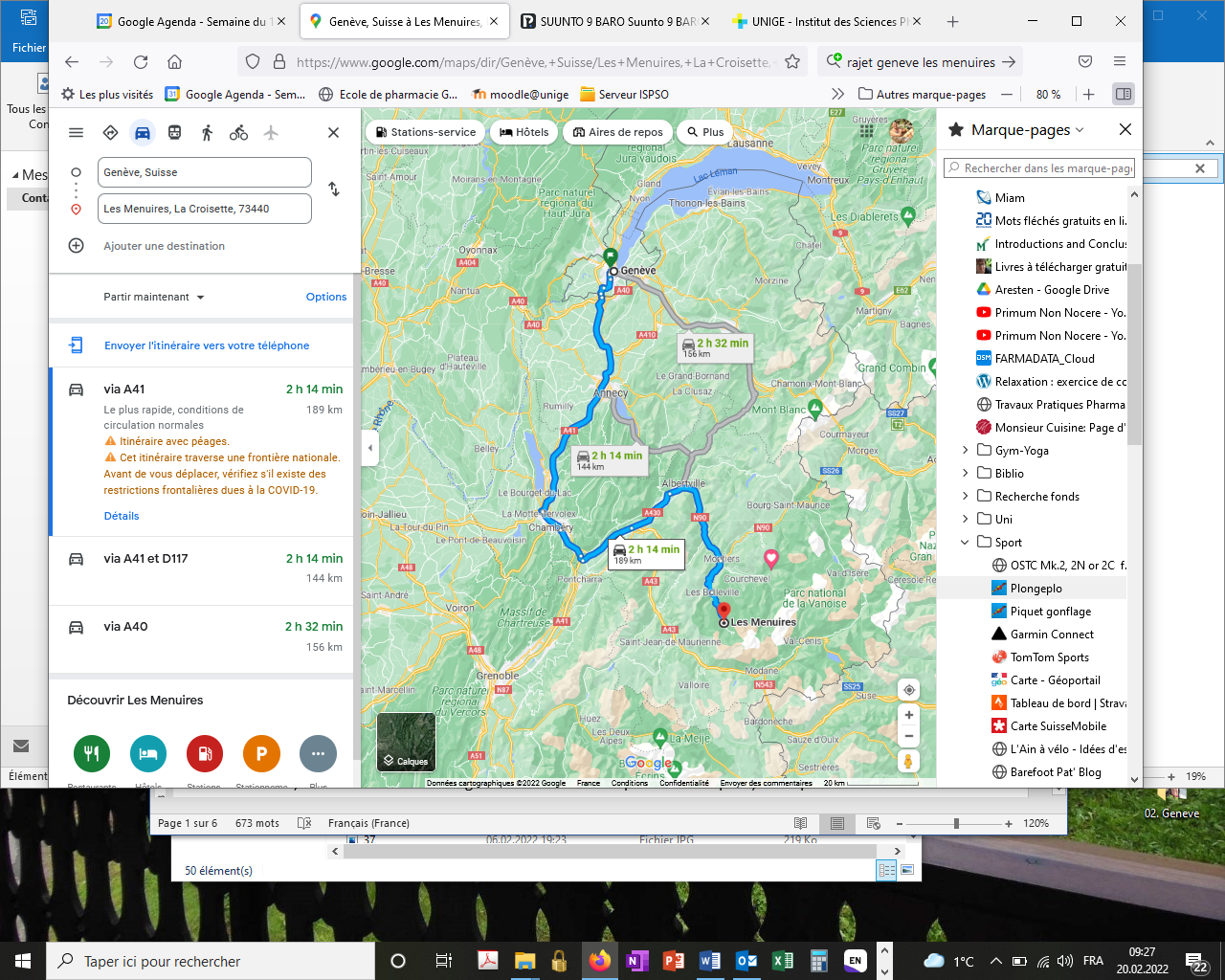Open Excel from taskbar
This screenshot has width=1225, height=980.
pyautogui.click(x=783, y=961)
